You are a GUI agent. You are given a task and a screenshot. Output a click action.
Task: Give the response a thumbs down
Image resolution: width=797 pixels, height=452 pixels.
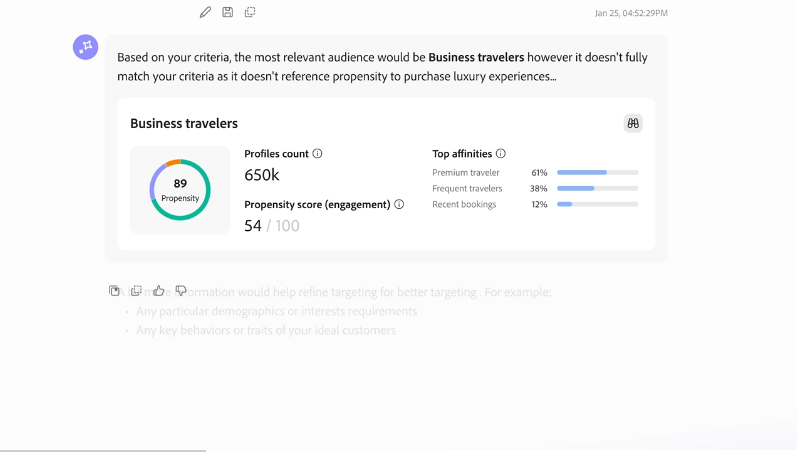(181, 291)
